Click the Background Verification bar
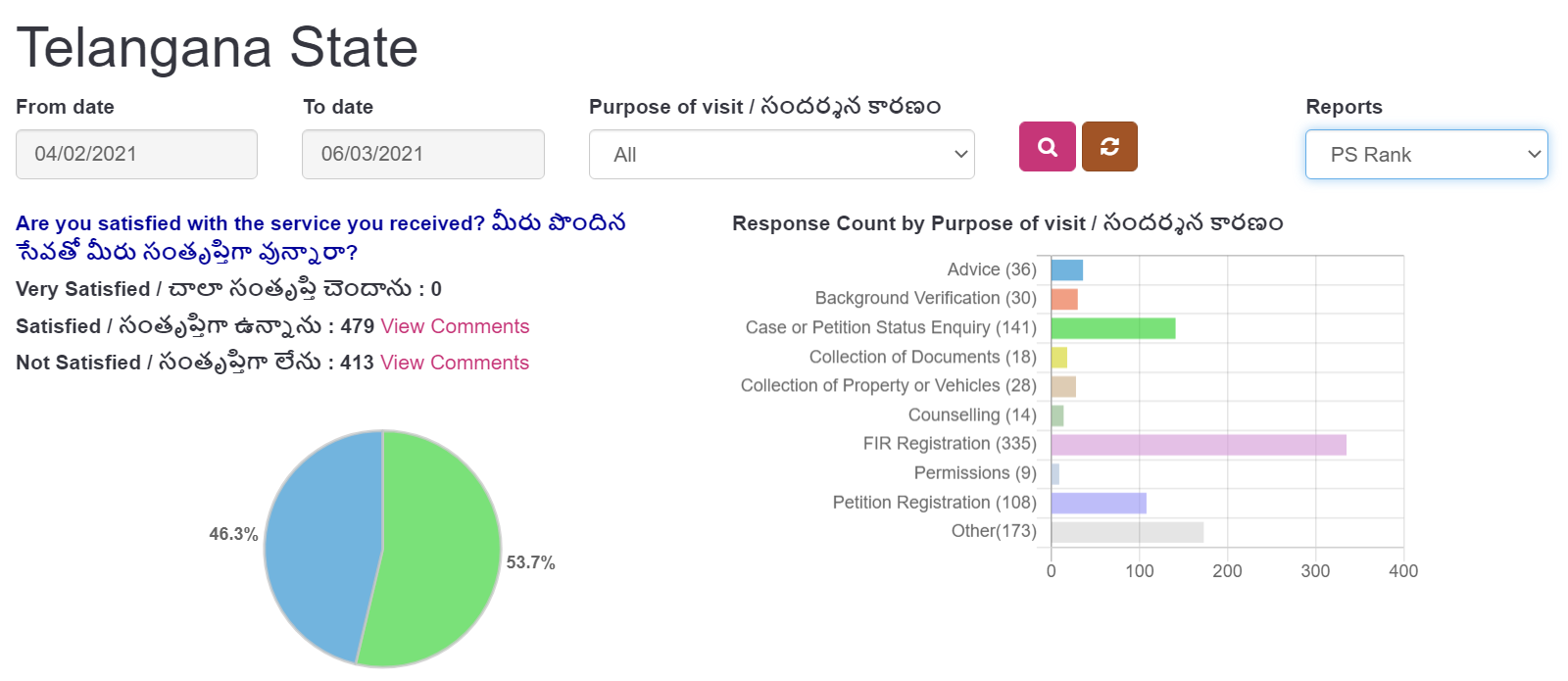 point(1064,299)
